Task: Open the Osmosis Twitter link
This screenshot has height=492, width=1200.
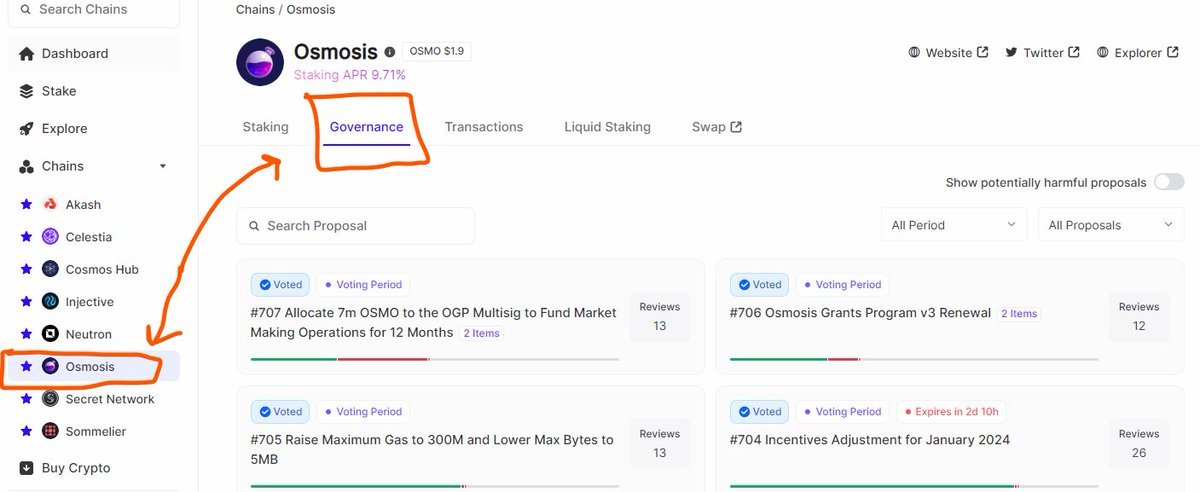Action: [1042, 52]
